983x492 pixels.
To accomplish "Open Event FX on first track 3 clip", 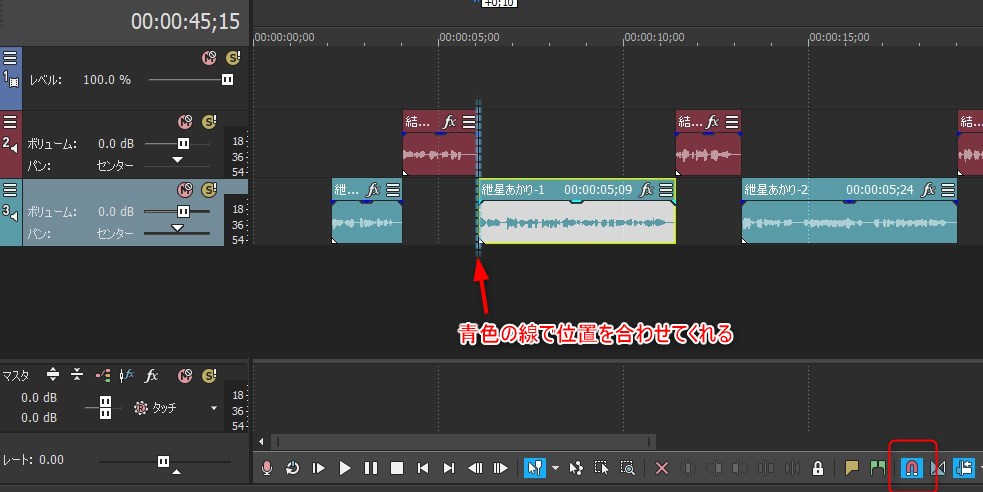I will pyautogui.click(x=374, y=190).
